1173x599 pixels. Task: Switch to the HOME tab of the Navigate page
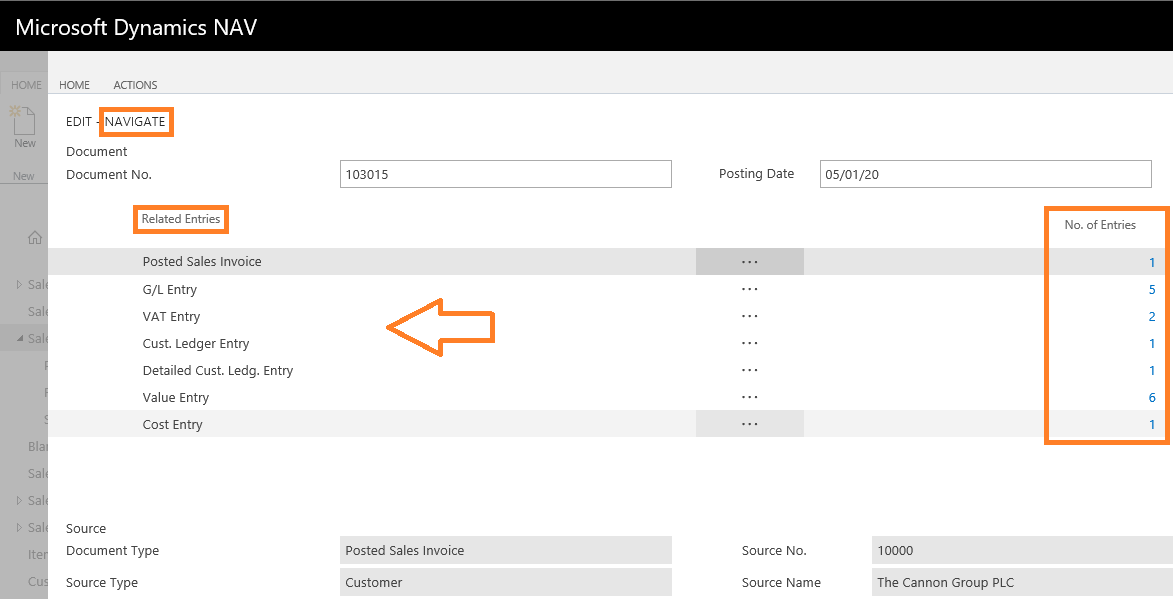click(x=74, y=85)
